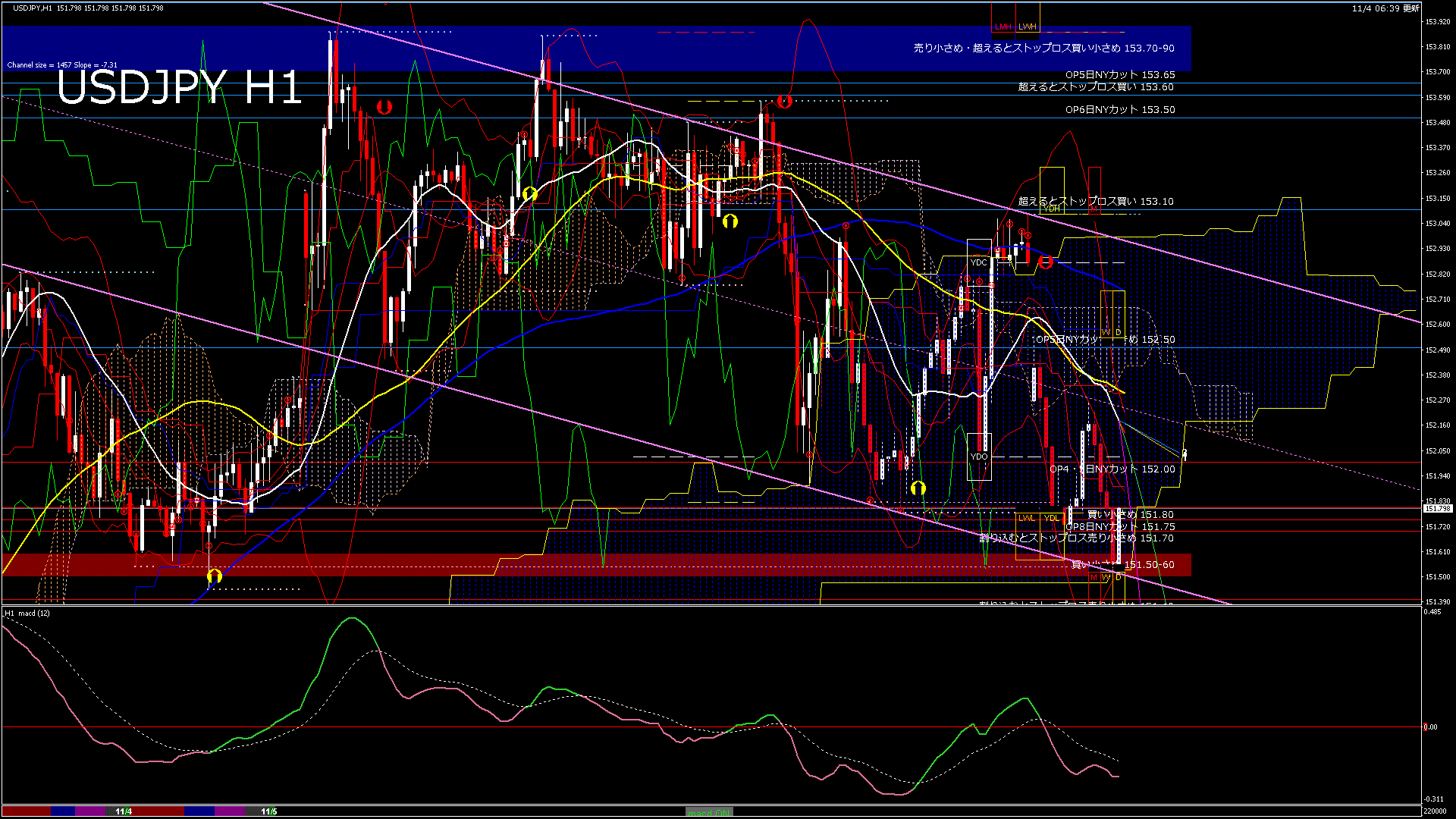The width and height of the screenshot is (1456, 819).
Task: Click the blue 153.70-90 sell zone rectangle
Action: tap(596, 49)
